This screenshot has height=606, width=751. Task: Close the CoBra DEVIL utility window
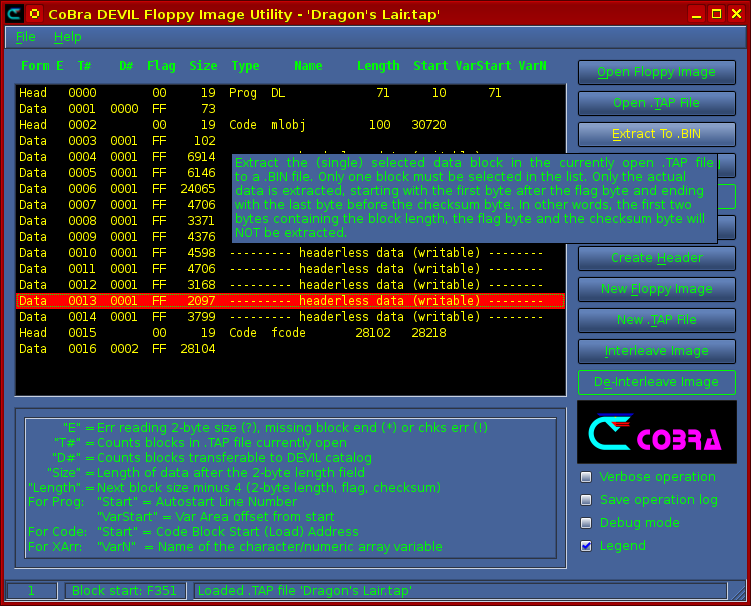coord(735,14)
